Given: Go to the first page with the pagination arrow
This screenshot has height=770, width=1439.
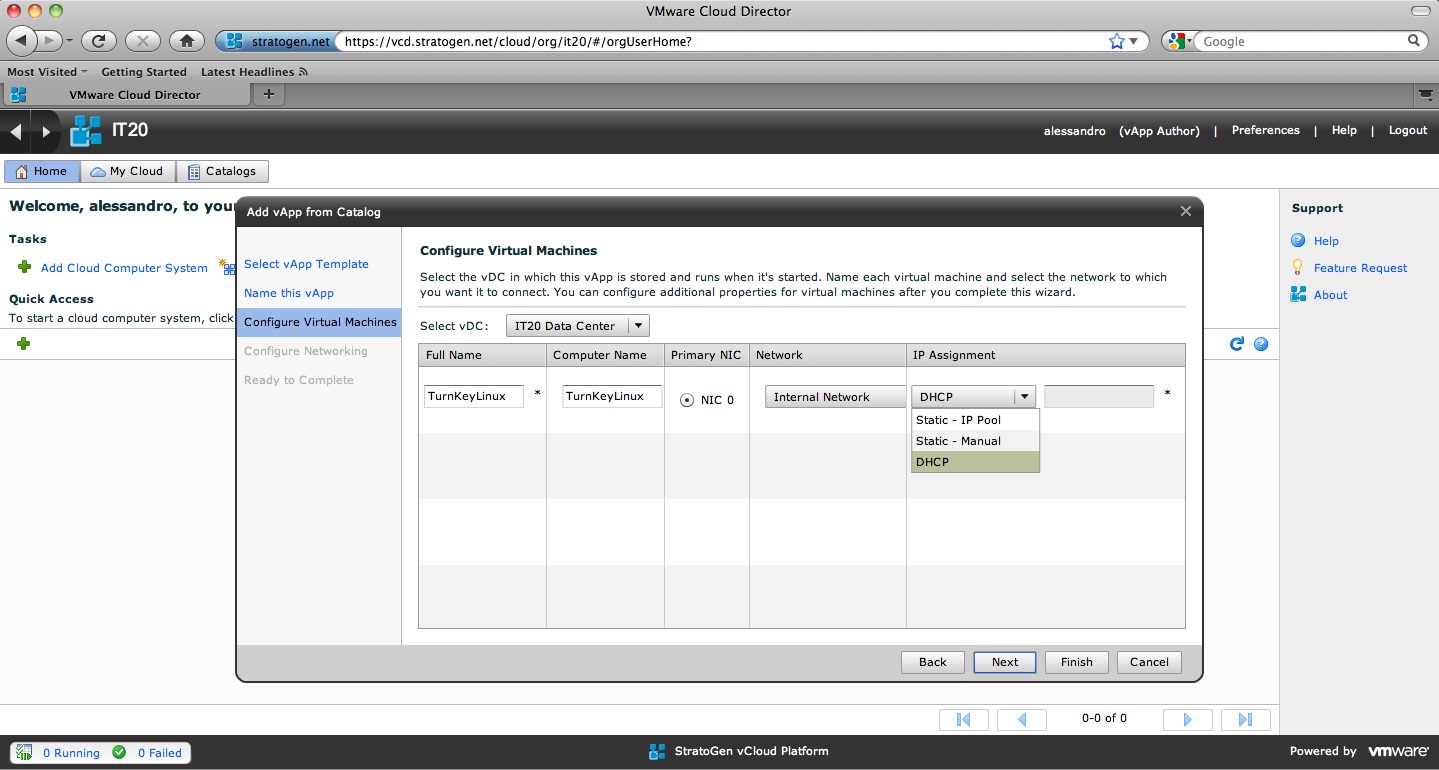Looking at the screenshot, I should [x=964, y=719].
